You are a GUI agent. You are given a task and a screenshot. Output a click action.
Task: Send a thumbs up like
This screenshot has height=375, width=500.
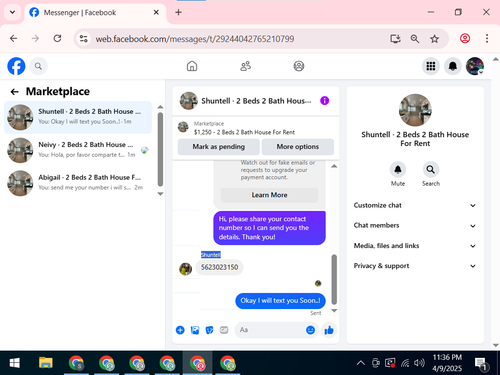pyautogui.click(x=329, y=330)
